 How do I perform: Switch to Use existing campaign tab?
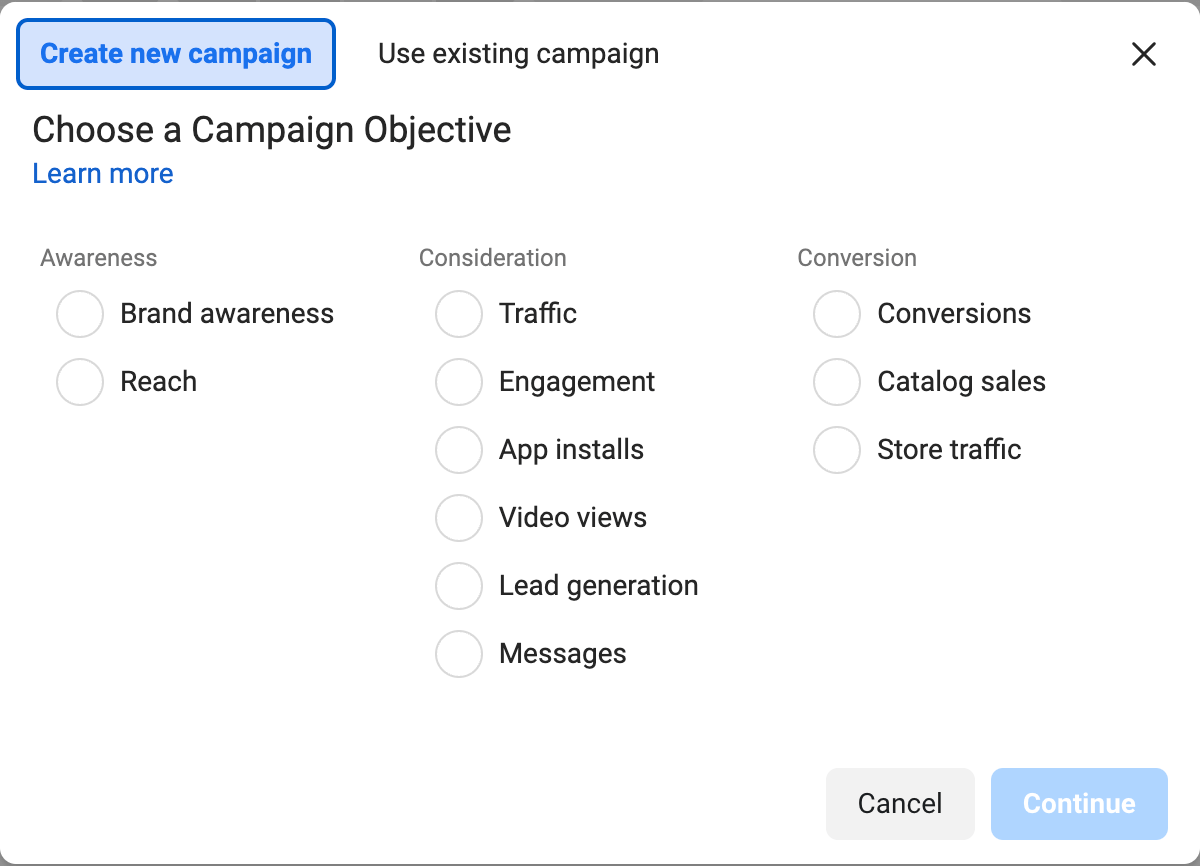518,54
